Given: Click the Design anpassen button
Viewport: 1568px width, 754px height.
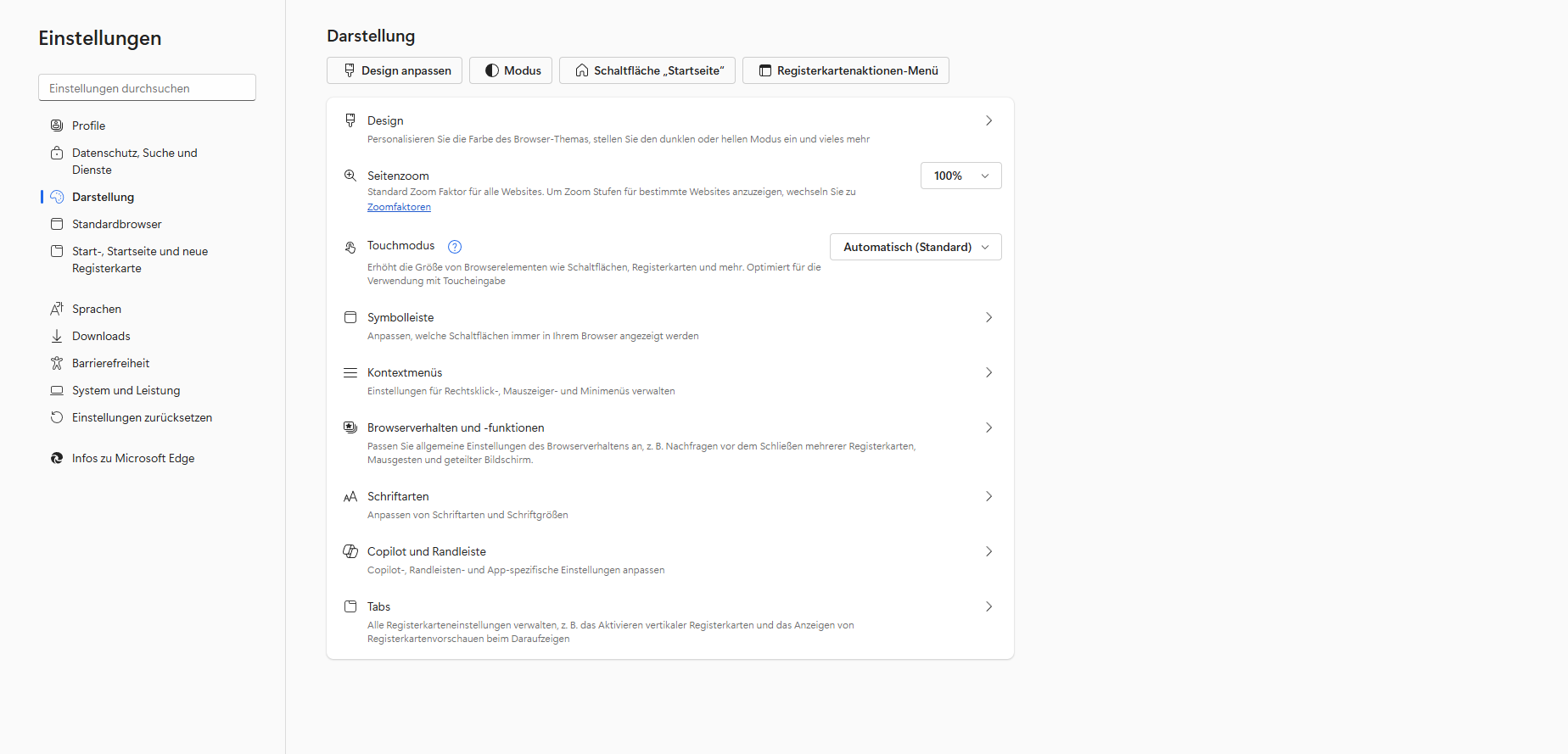Looking at the screenshot, I should click(x=395, y=70).
